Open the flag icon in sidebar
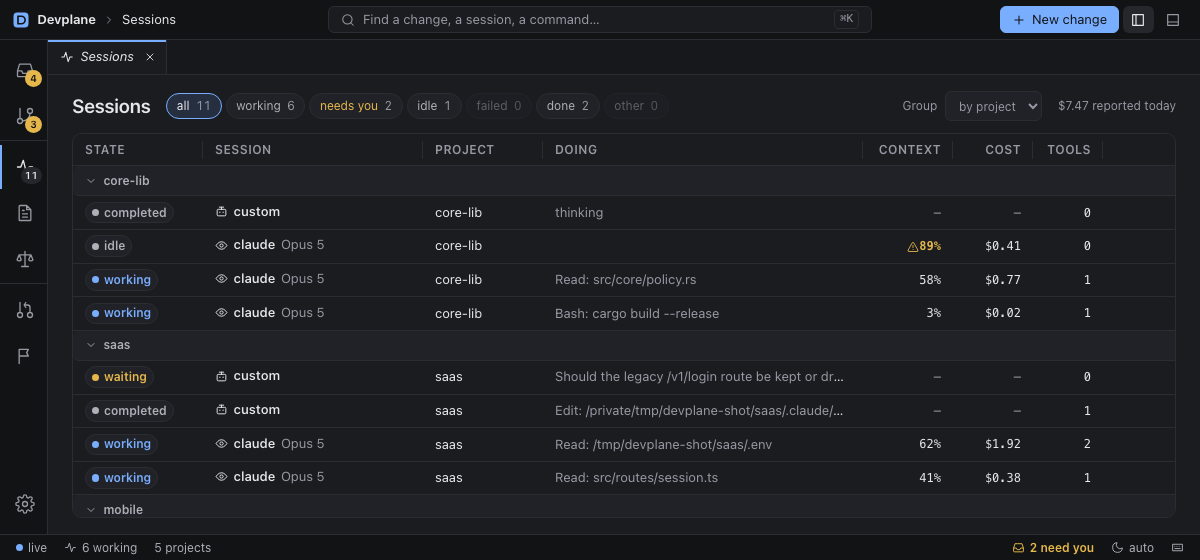 click(x=25, y=356)
